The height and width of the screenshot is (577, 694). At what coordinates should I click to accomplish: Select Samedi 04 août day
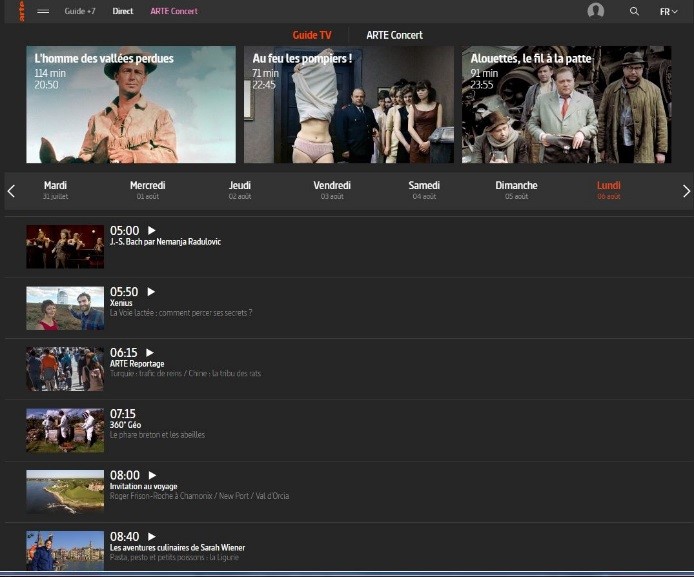[424, 190]
